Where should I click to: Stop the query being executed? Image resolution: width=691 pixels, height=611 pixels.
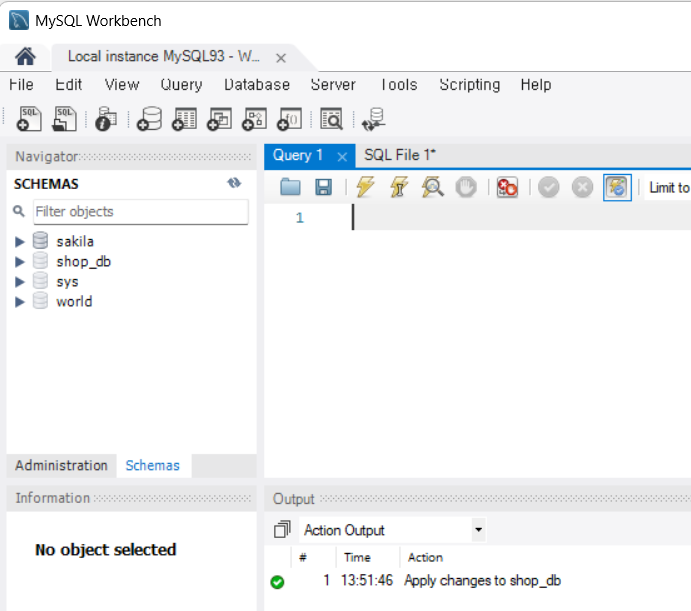point(466,187)
